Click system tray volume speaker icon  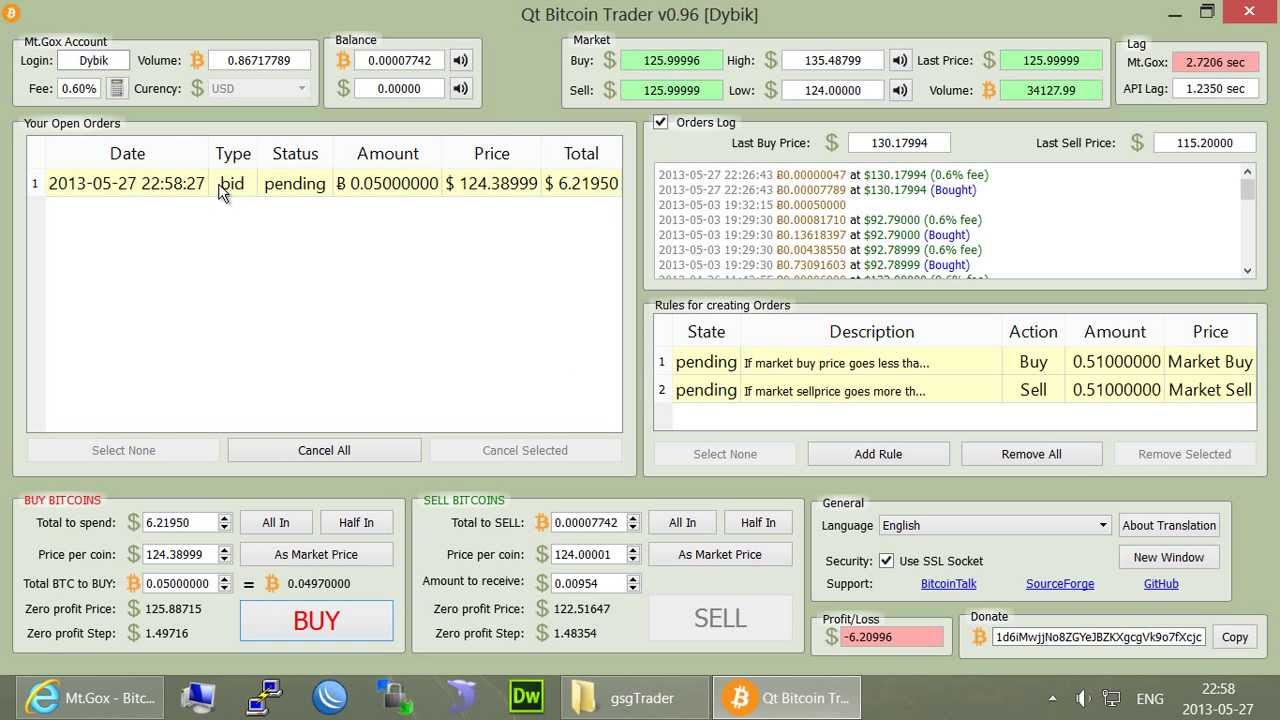click(1083, 698)
